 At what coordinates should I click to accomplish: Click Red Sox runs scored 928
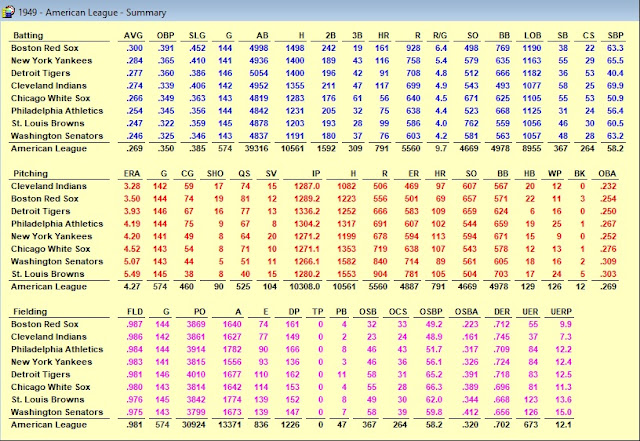click(413, 48)
